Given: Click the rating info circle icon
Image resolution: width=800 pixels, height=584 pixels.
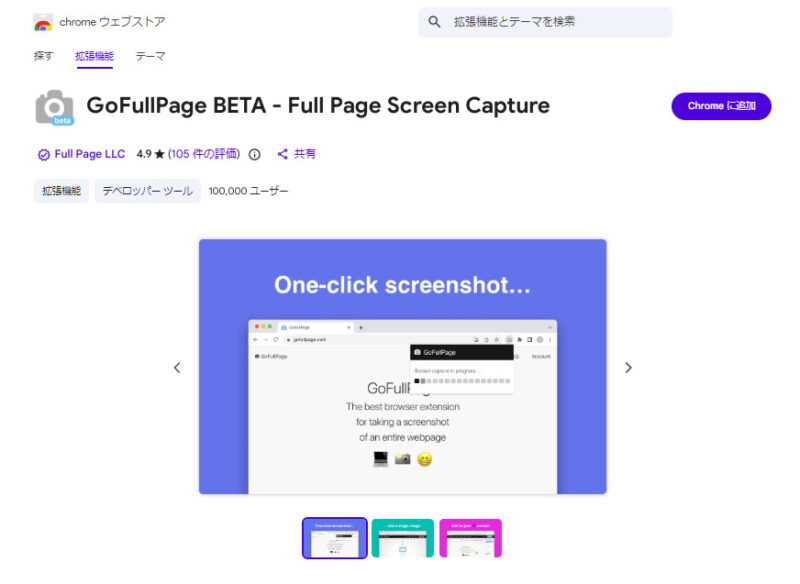Looking at the screenshot, I should coord(254,155).
